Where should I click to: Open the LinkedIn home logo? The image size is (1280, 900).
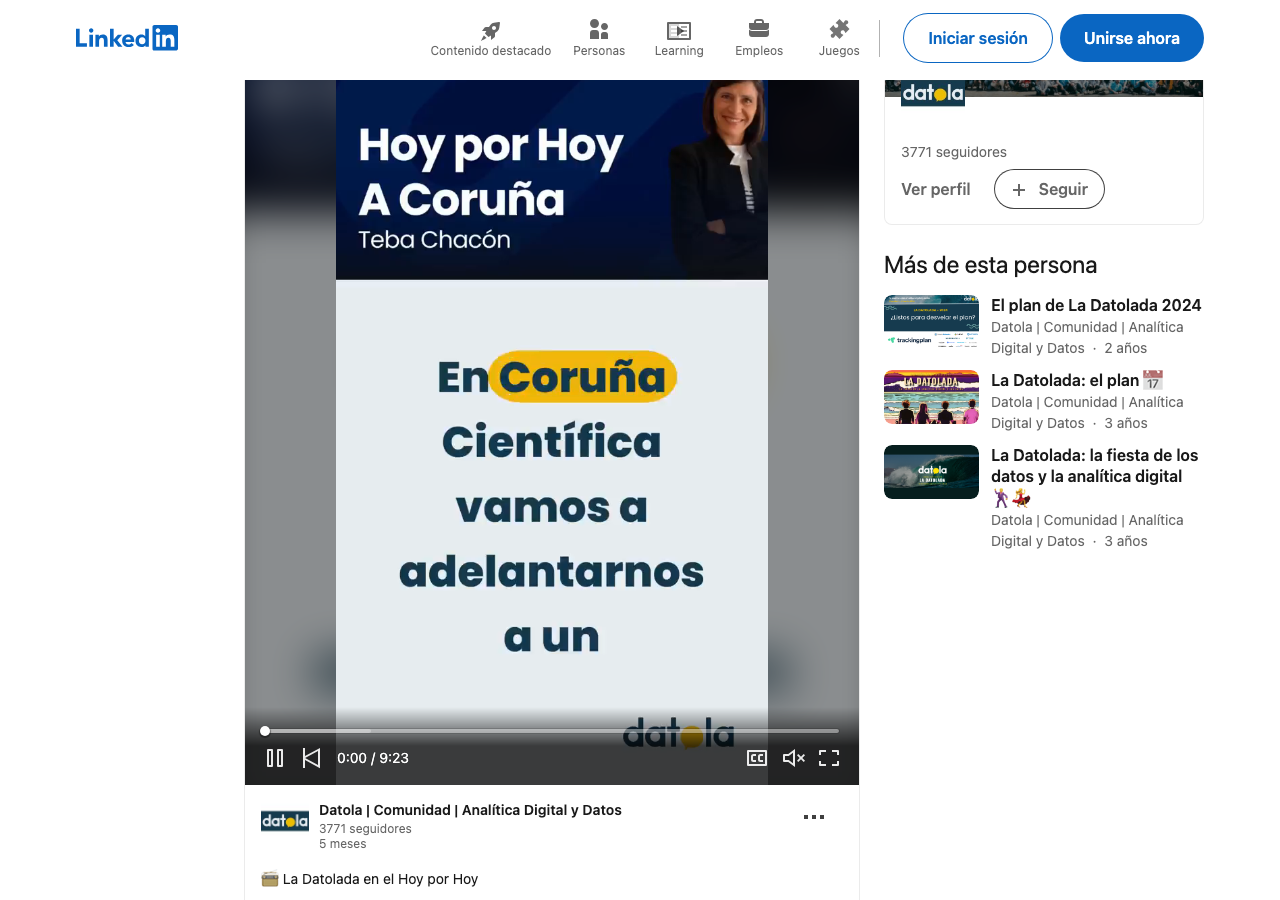[x=127, y=38]
